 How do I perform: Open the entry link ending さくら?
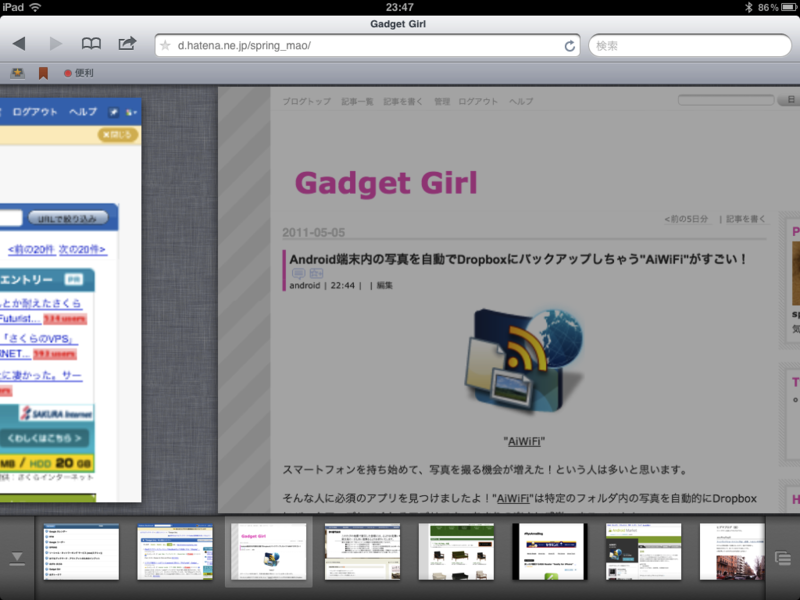click(40, 303)
